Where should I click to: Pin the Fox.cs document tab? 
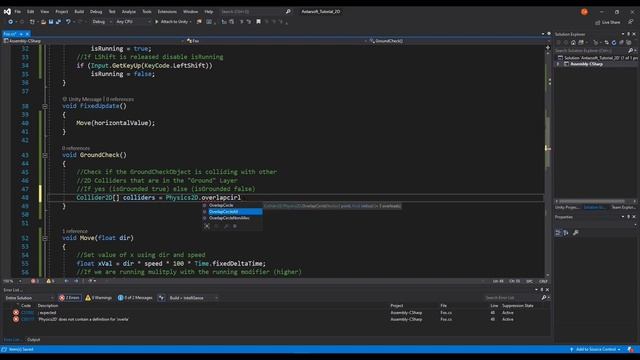(x=21, y=34)
